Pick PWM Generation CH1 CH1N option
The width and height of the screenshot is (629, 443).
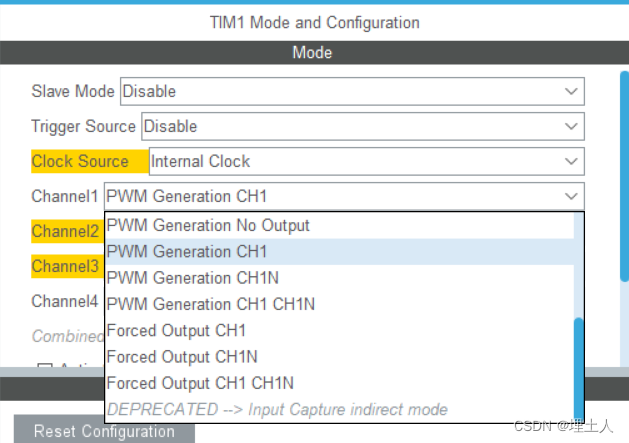point(339,304)
